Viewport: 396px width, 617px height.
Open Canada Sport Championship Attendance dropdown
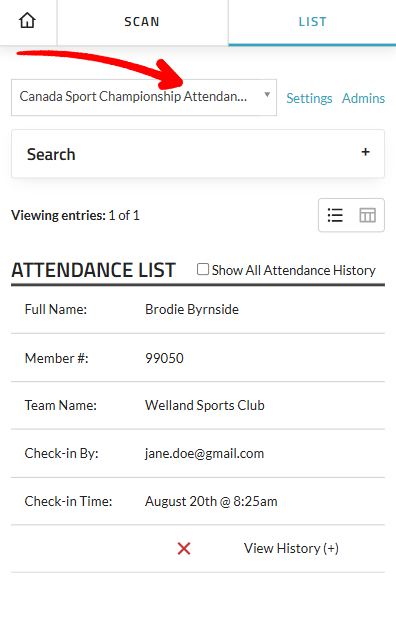144,97
